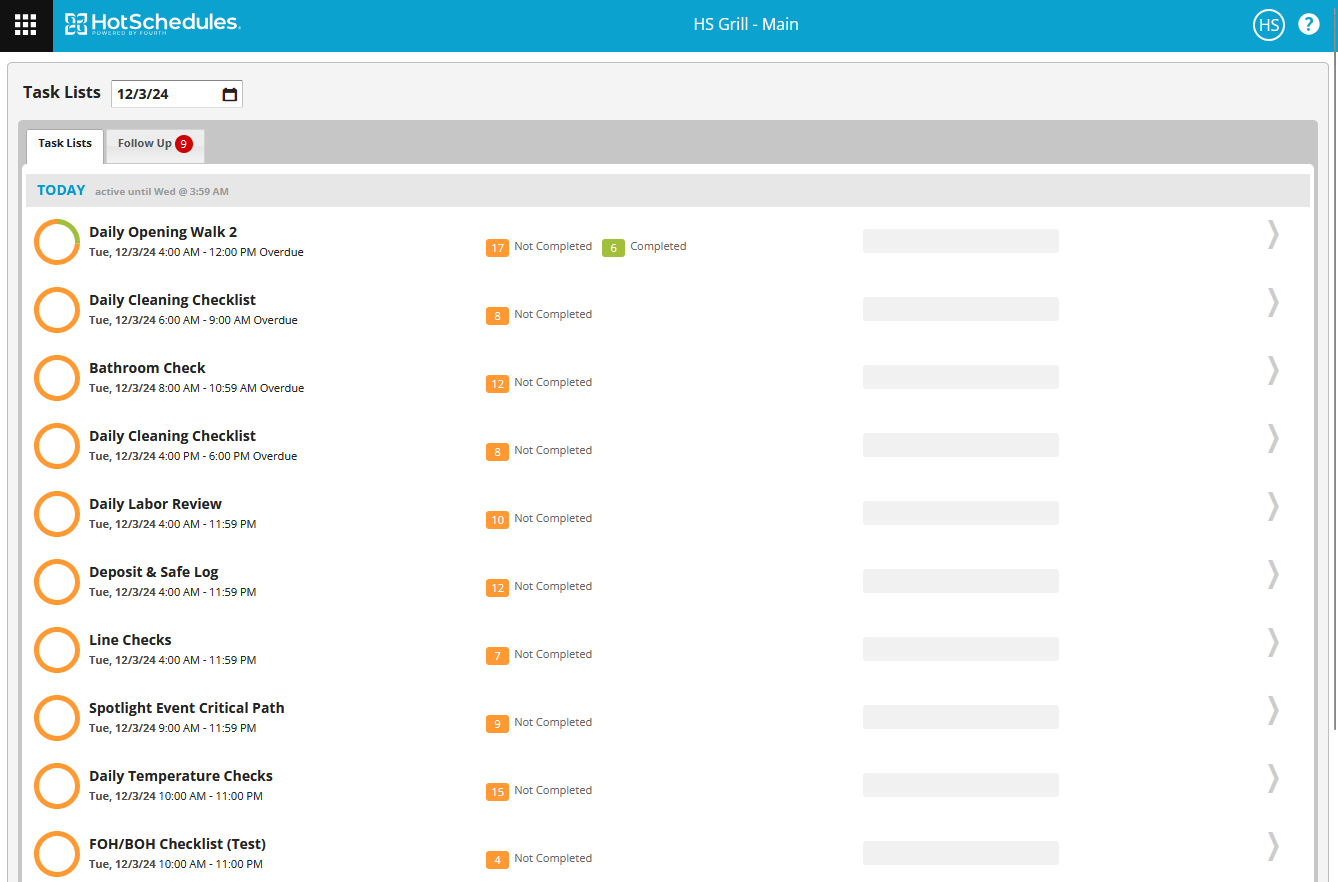Click progress ring for FOH/BOH Checklist (Test)
The image size is (1338, 882).
tap(57, 854)
